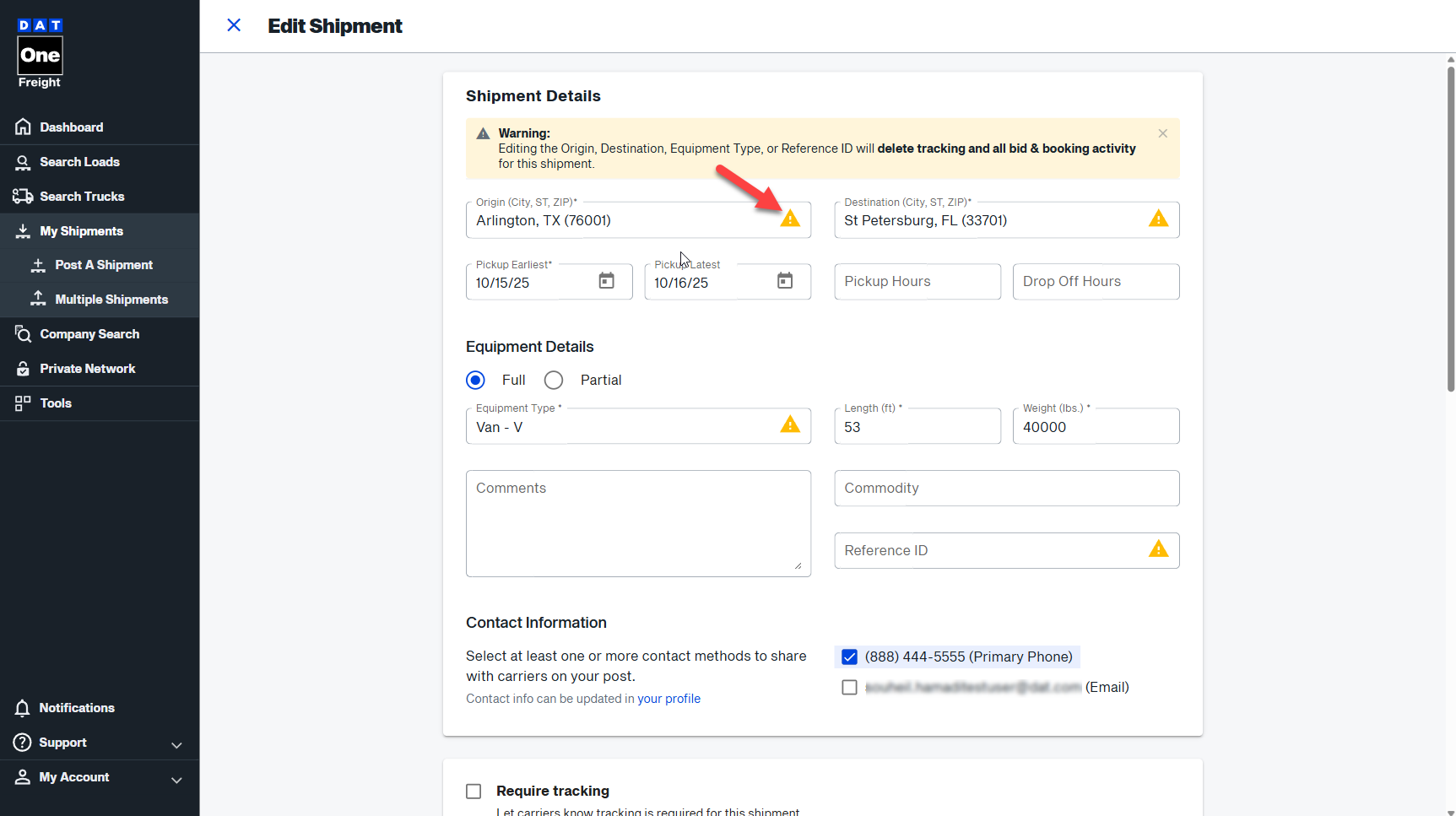Go to Search Loads in sidebar

[x=79, y=162]
